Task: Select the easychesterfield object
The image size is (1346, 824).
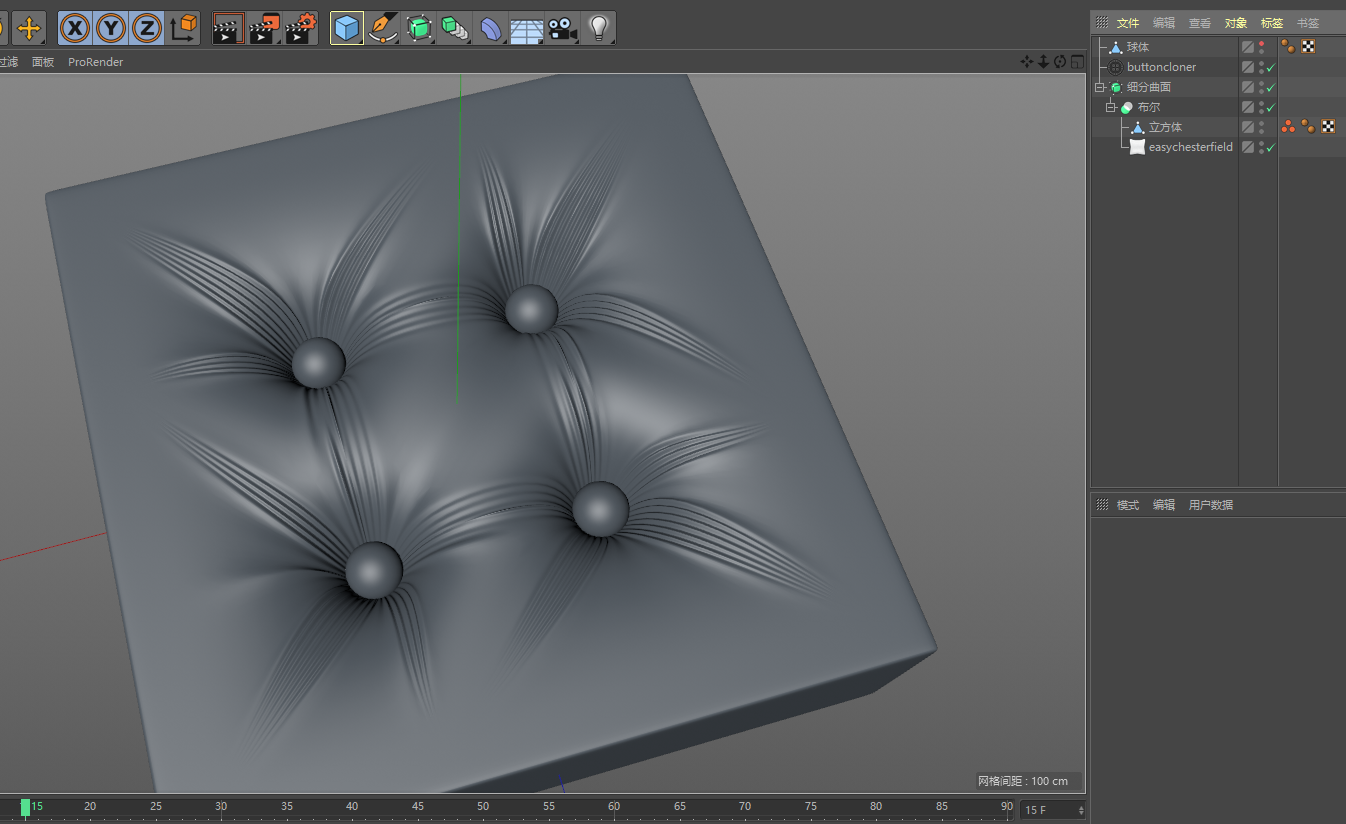Action: (x=1190, y=147)
